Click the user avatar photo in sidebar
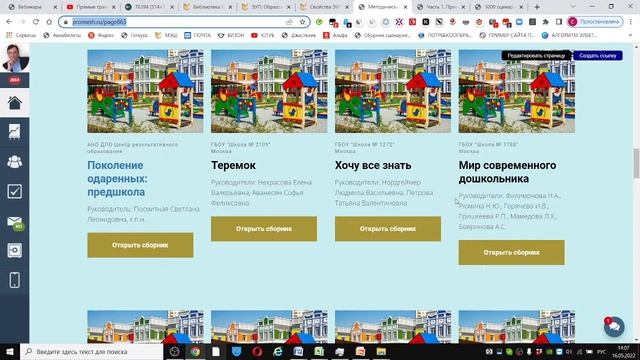The width and height of the screenshot is (640, 360). [x=15, y=58]
